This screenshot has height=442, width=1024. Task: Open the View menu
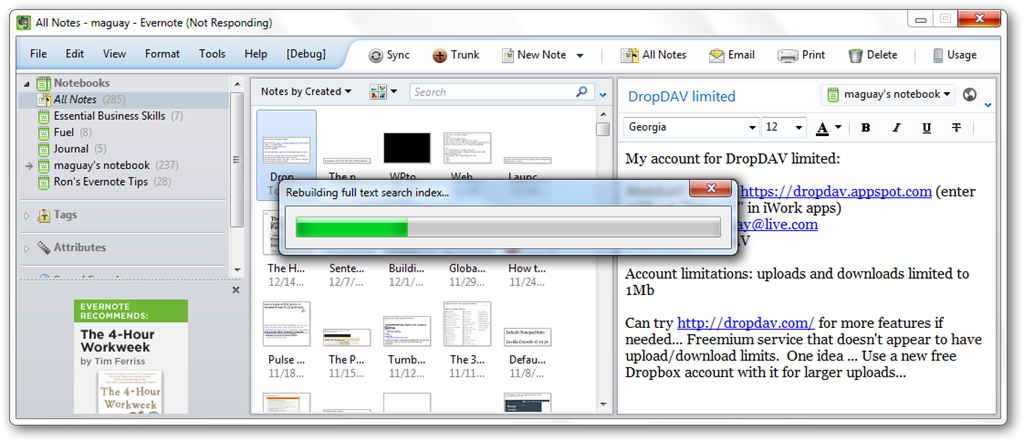[x=114, y=54]
